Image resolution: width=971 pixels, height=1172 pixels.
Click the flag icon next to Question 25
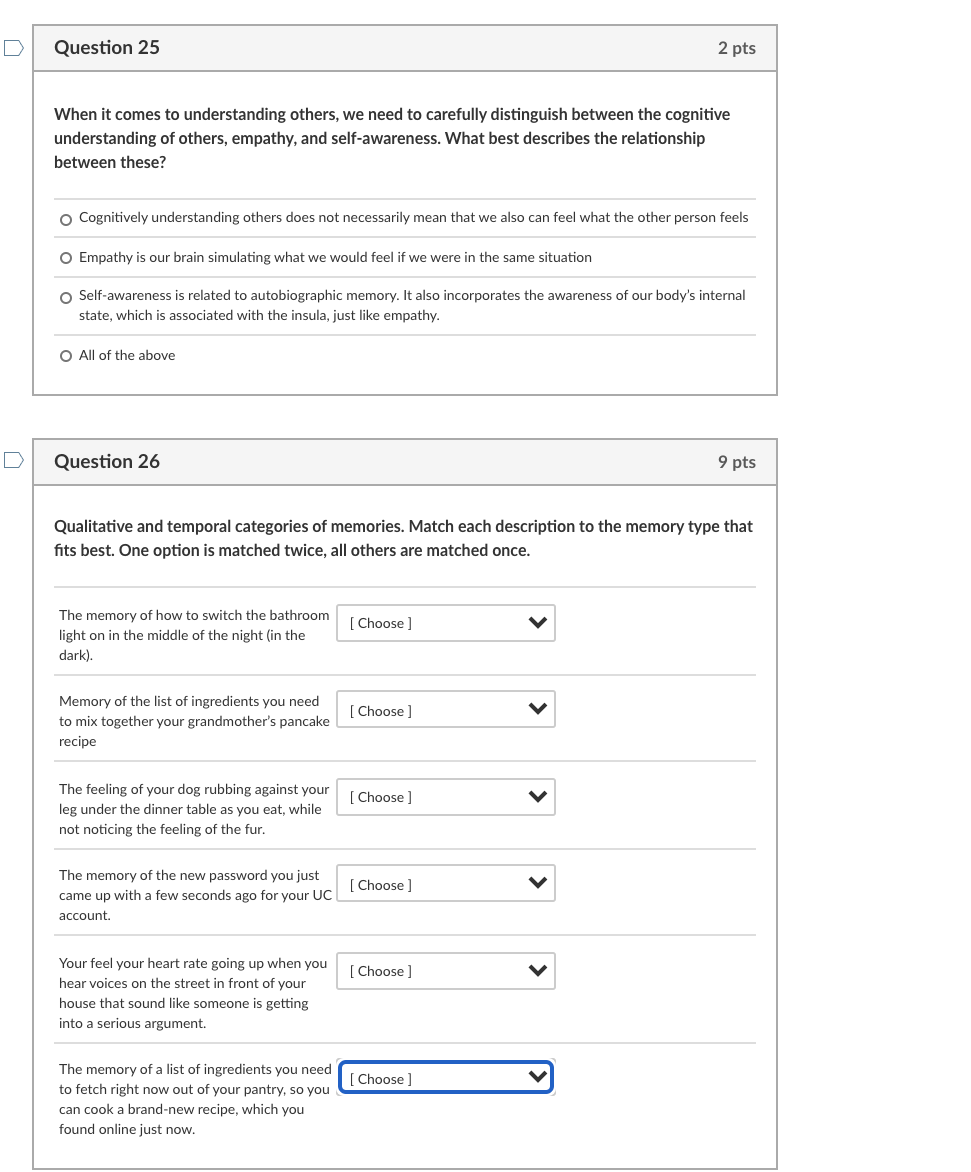pyautogui.click(x=12, y=46)
